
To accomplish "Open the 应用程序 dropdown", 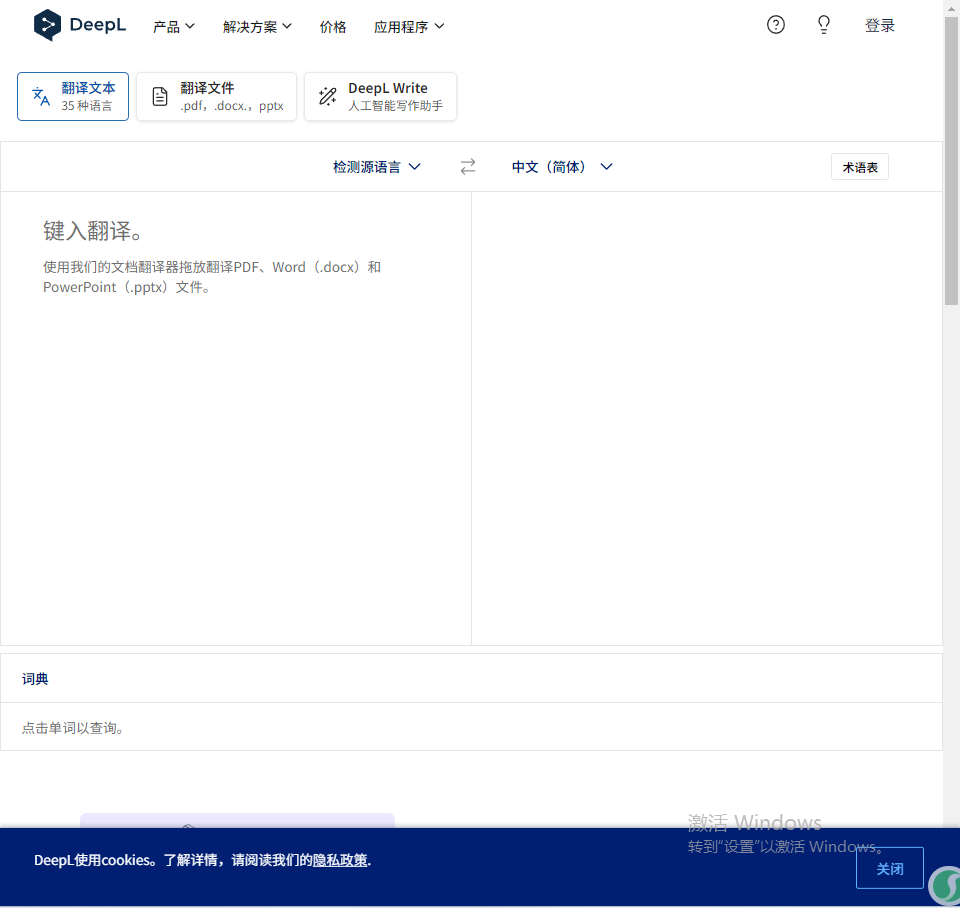I will pyautogui.click(x=409, y=26).
